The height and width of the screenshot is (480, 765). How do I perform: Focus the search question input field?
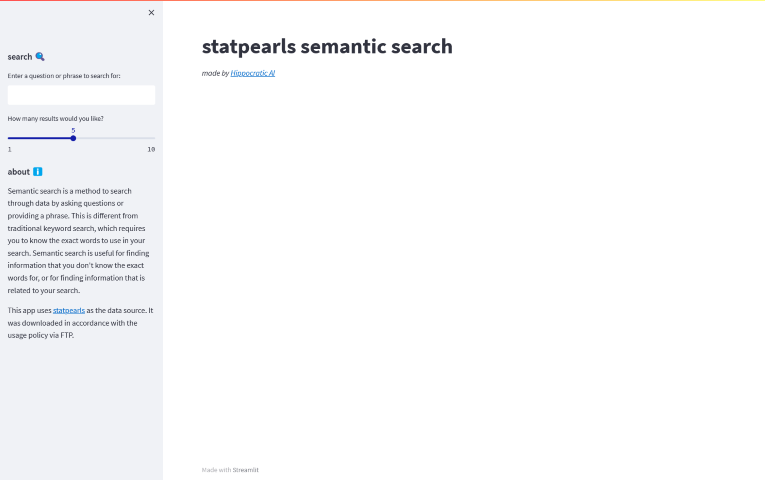pyautogui.click(x=81, y=95)
